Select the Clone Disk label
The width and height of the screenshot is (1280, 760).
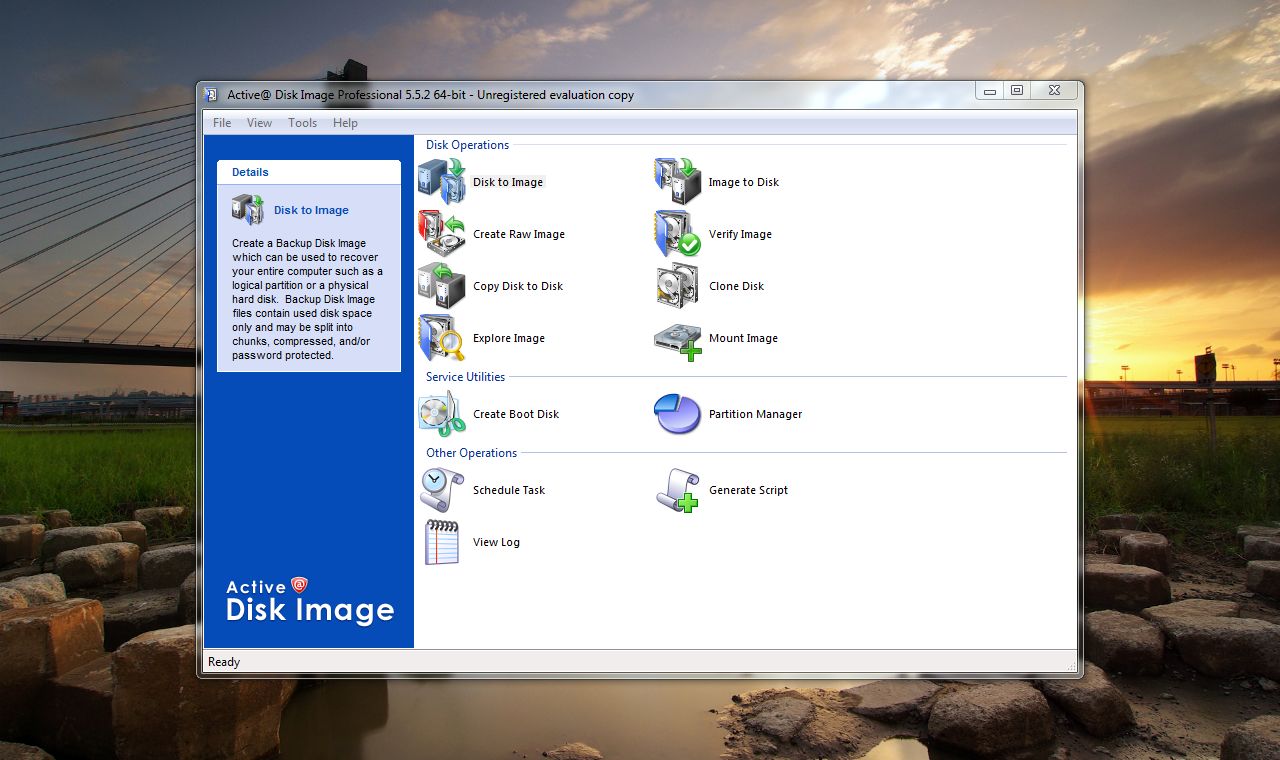pyautogui.click(x=737, y=286)
